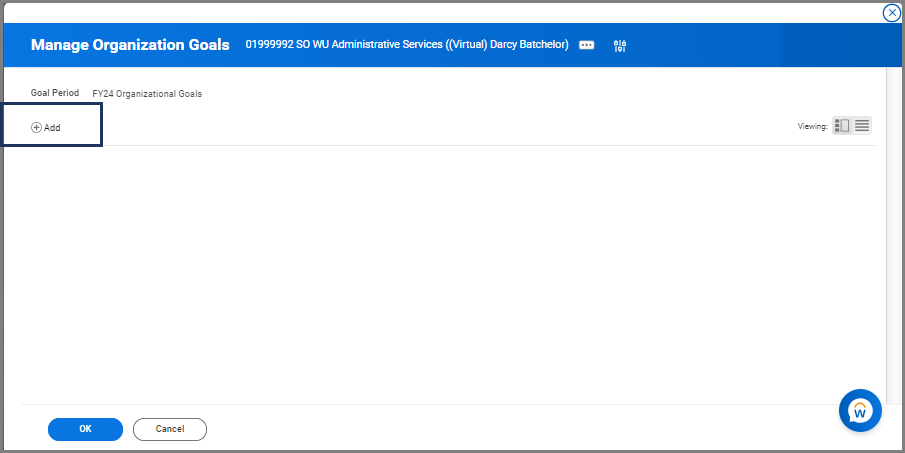The width and height of the screenshot is (905, 453).
Task: Open the Workday assistant chat bubble
Action: 860,410
